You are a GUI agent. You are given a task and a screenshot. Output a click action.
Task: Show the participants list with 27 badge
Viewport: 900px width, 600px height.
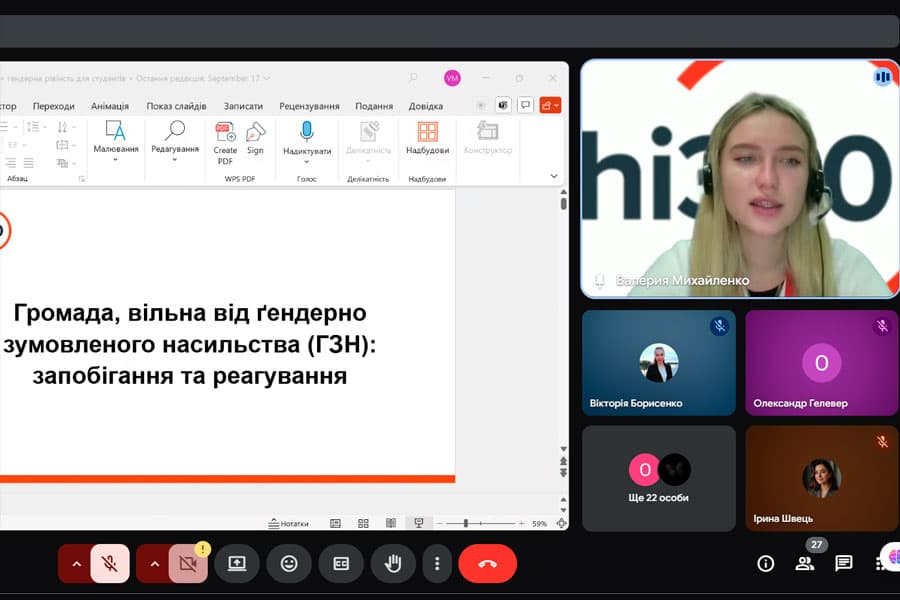(x=805, y=563)
